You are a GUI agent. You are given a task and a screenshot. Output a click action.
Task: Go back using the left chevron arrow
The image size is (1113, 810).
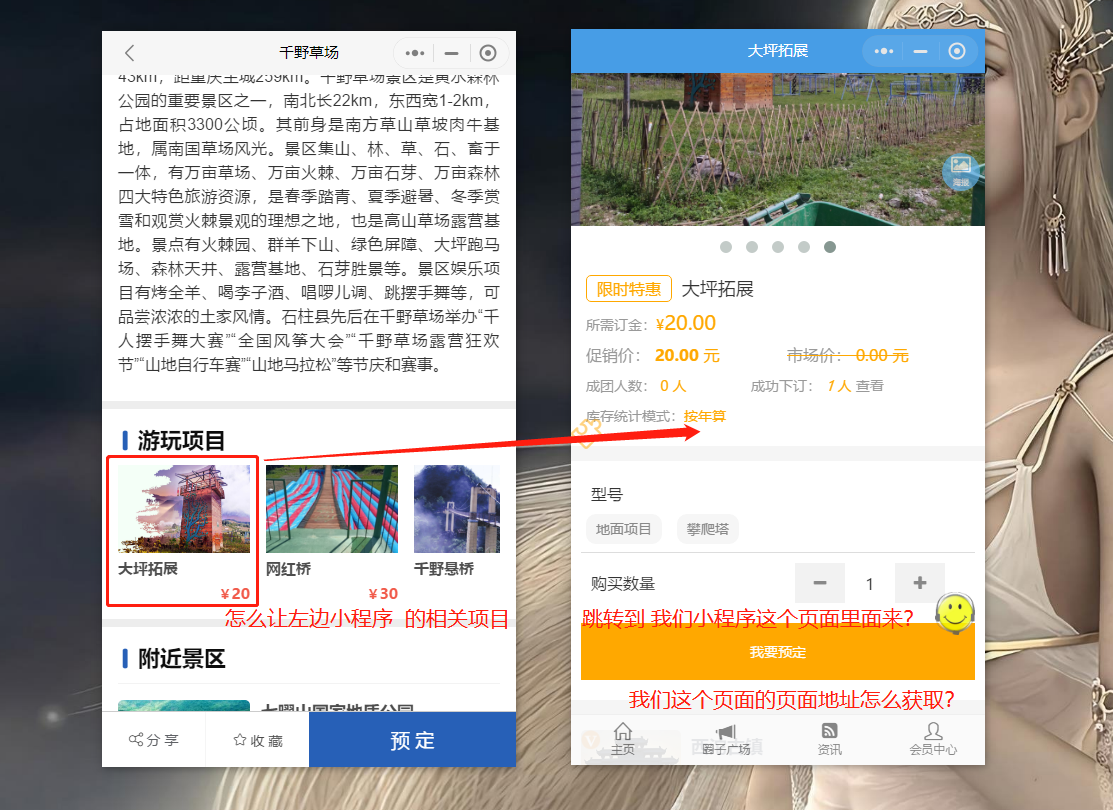(x=129, y=53)
